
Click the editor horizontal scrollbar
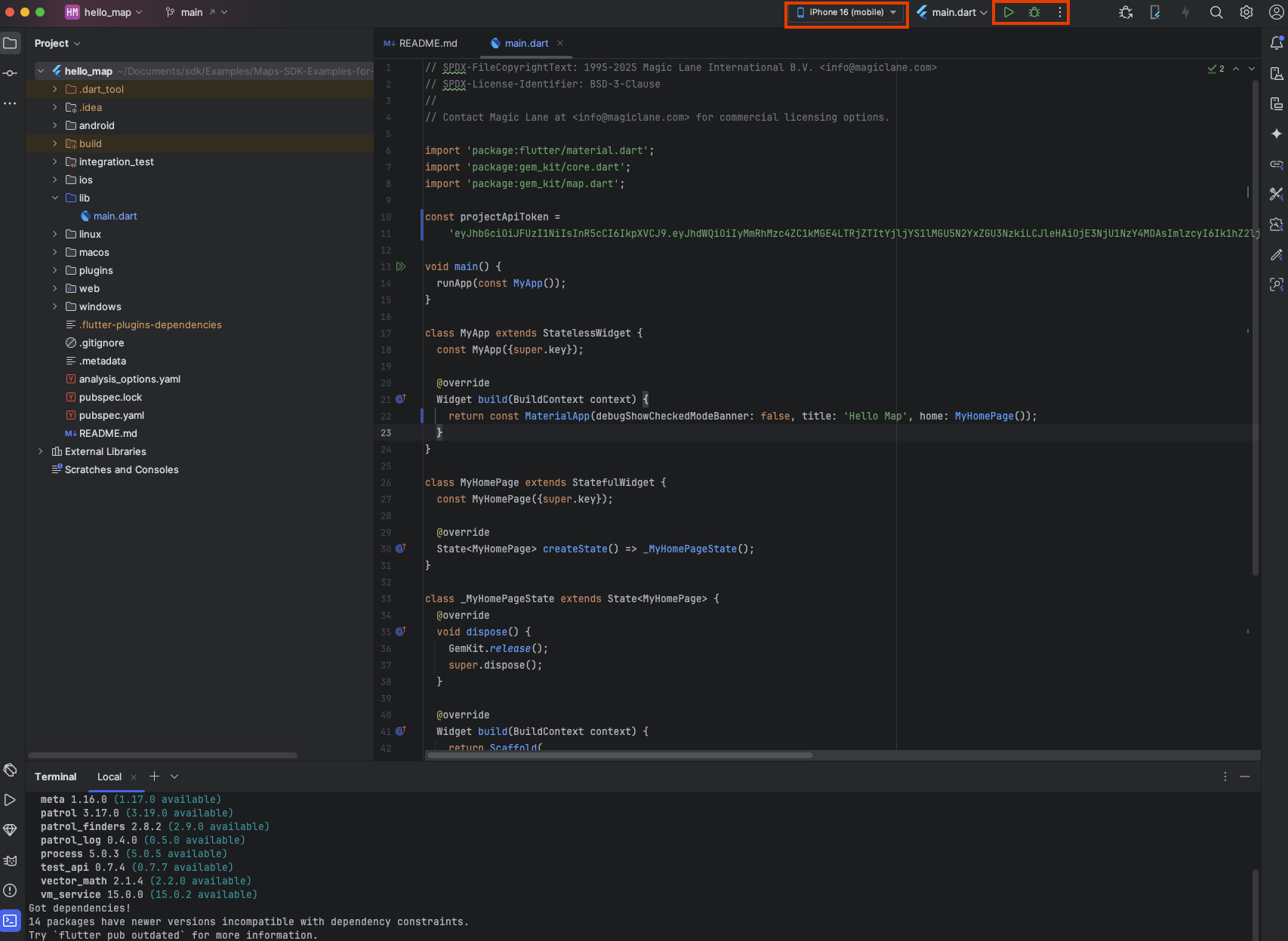619,755
